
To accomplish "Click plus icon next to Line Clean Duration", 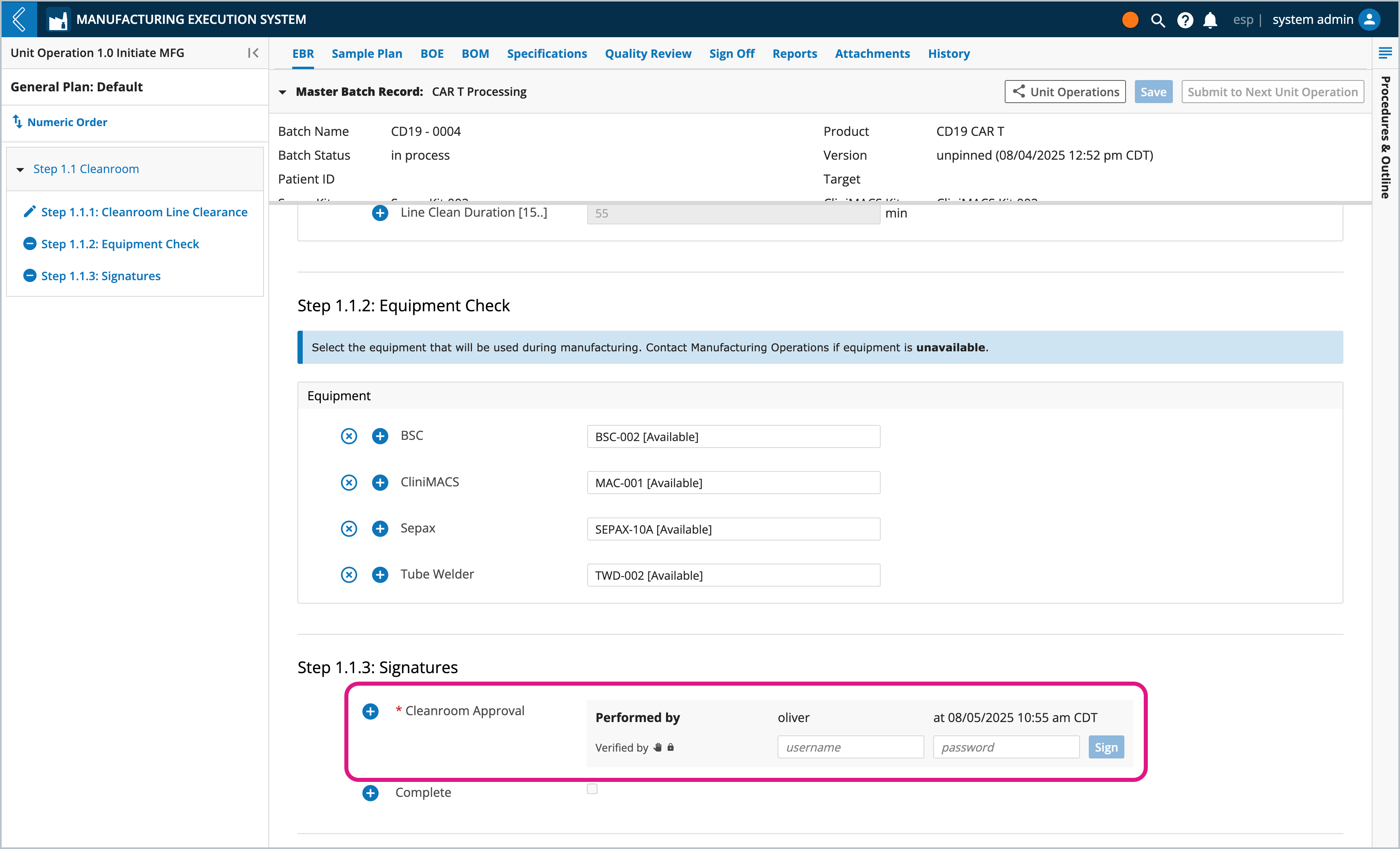I will pos(380,213).
